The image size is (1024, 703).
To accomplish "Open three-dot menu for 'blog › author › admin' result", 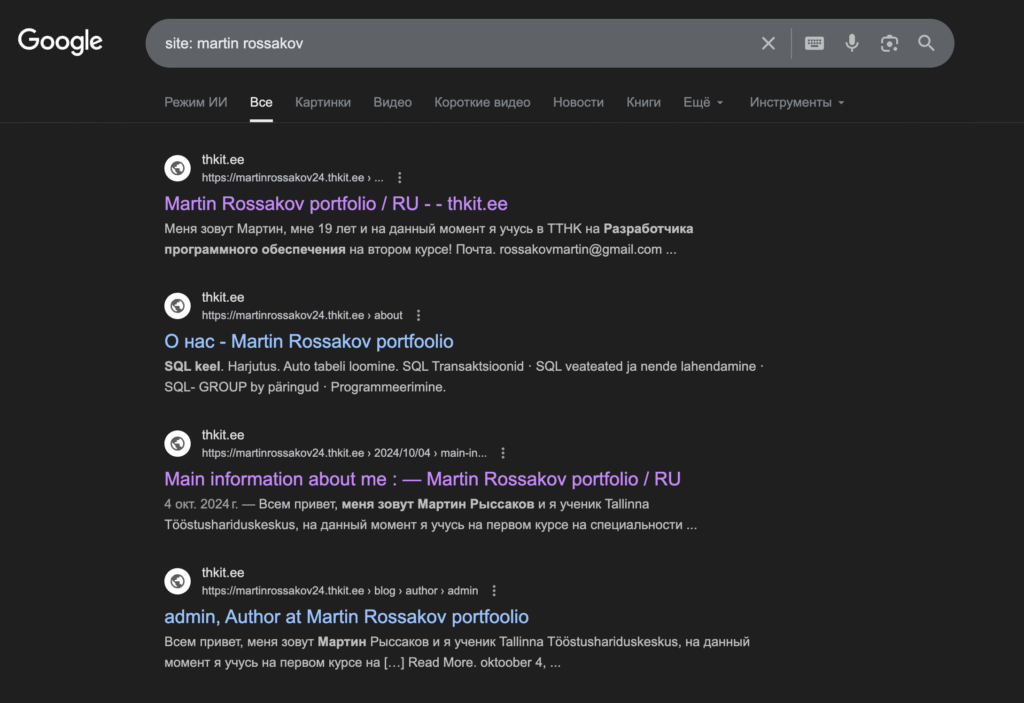I will tap(494, 591).
